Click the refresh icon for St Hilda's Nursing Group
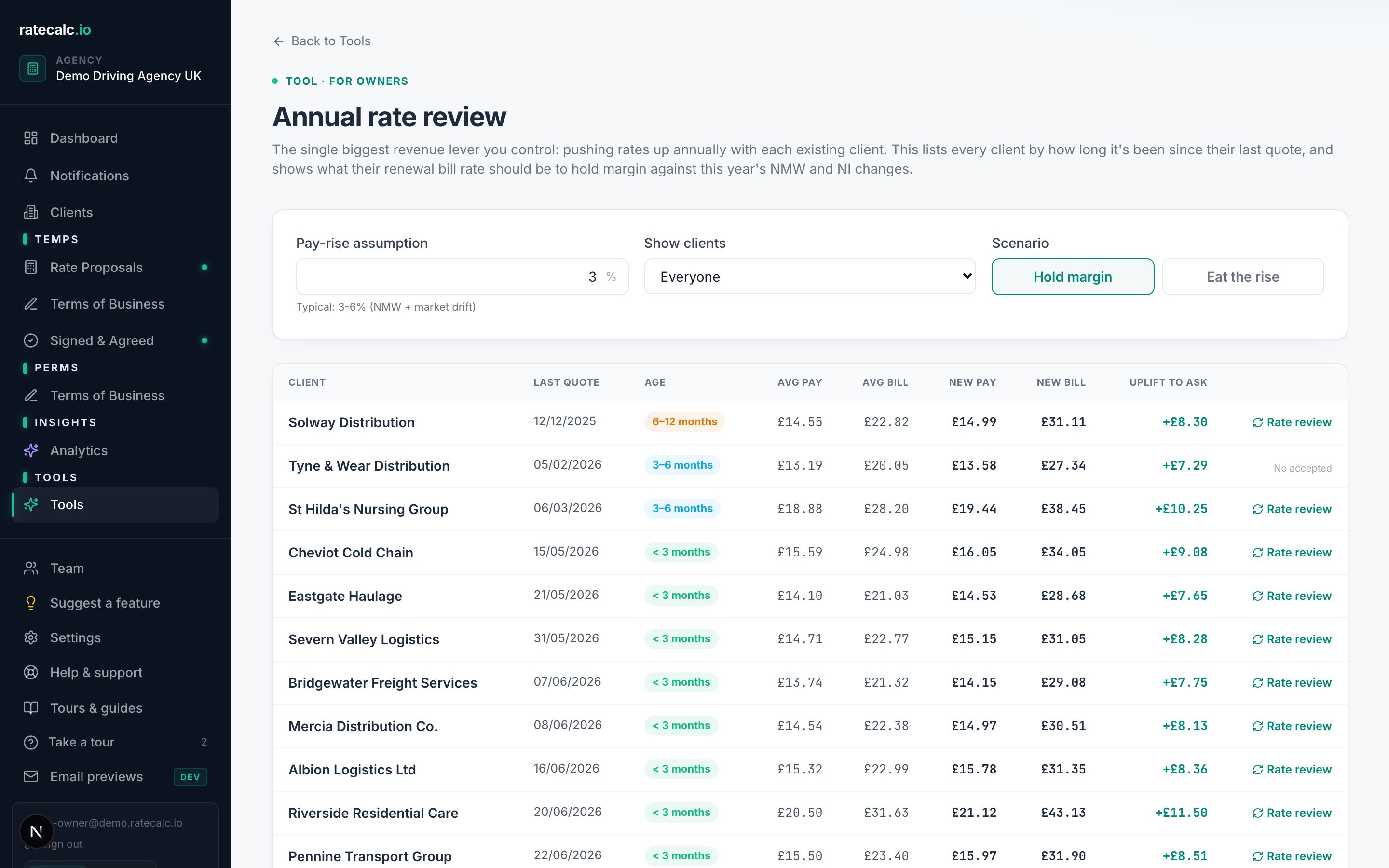The width and height of the screenshot is (1389, 868). coord(1257,509)
